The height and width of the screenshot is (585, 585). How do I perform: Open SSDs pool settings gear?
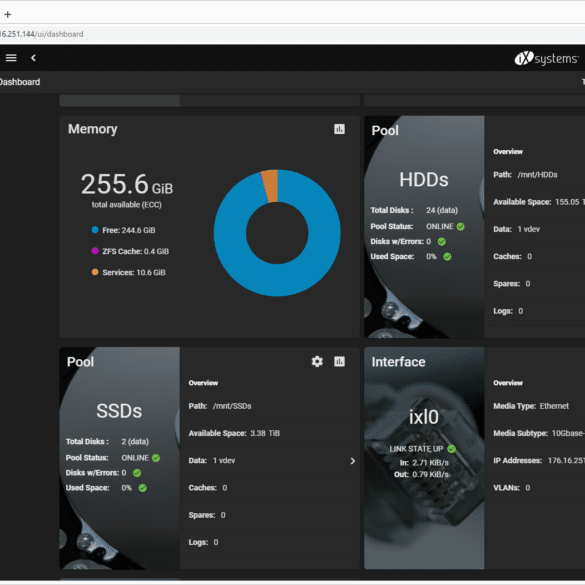pos(317,361)
